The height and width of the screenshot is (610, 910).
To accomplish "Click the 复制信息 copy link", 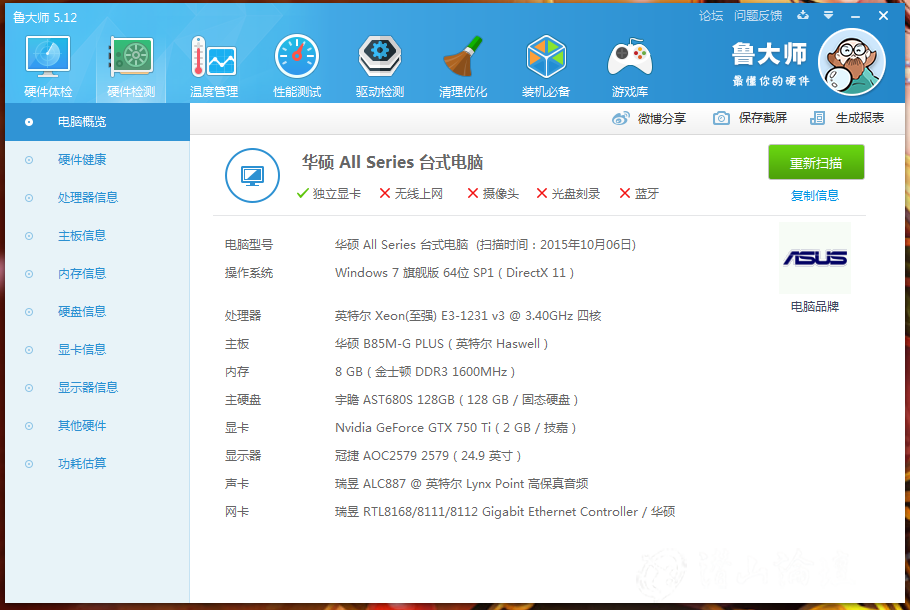I will 816,194.
